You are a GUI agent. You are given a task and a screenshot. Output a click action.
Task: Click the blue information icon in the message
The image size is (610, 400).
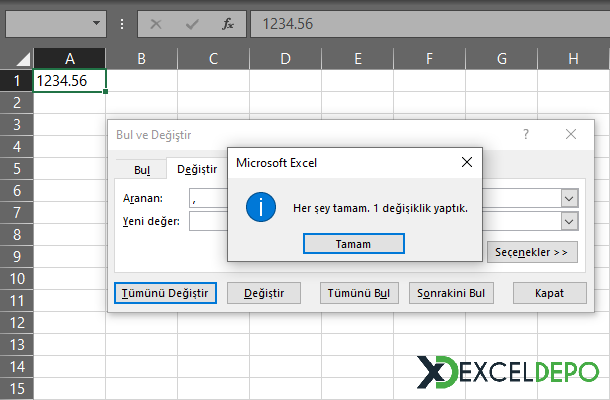261,207
